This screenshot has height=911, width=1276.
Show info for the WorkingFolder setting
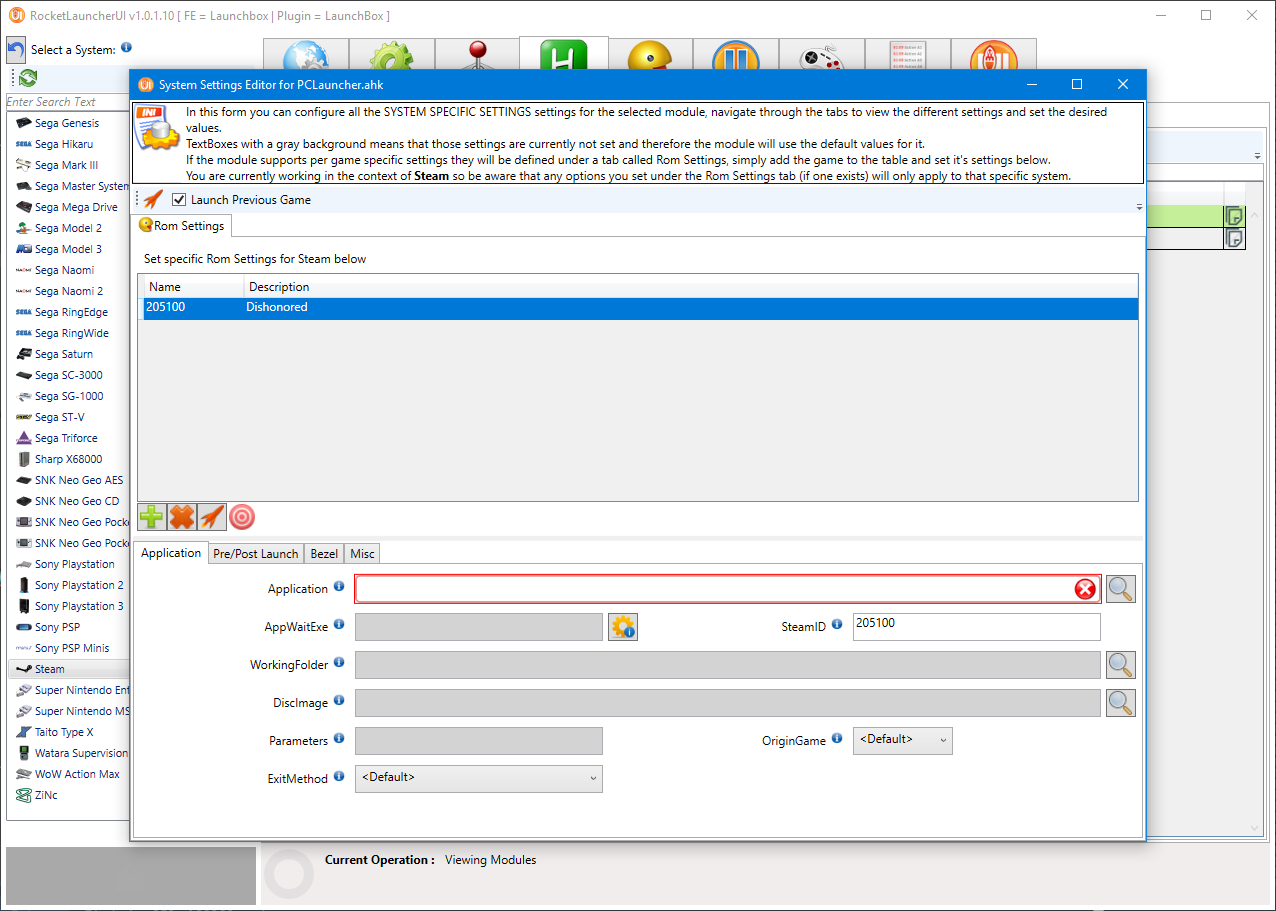pyautogui.click(x=339, y=663)
